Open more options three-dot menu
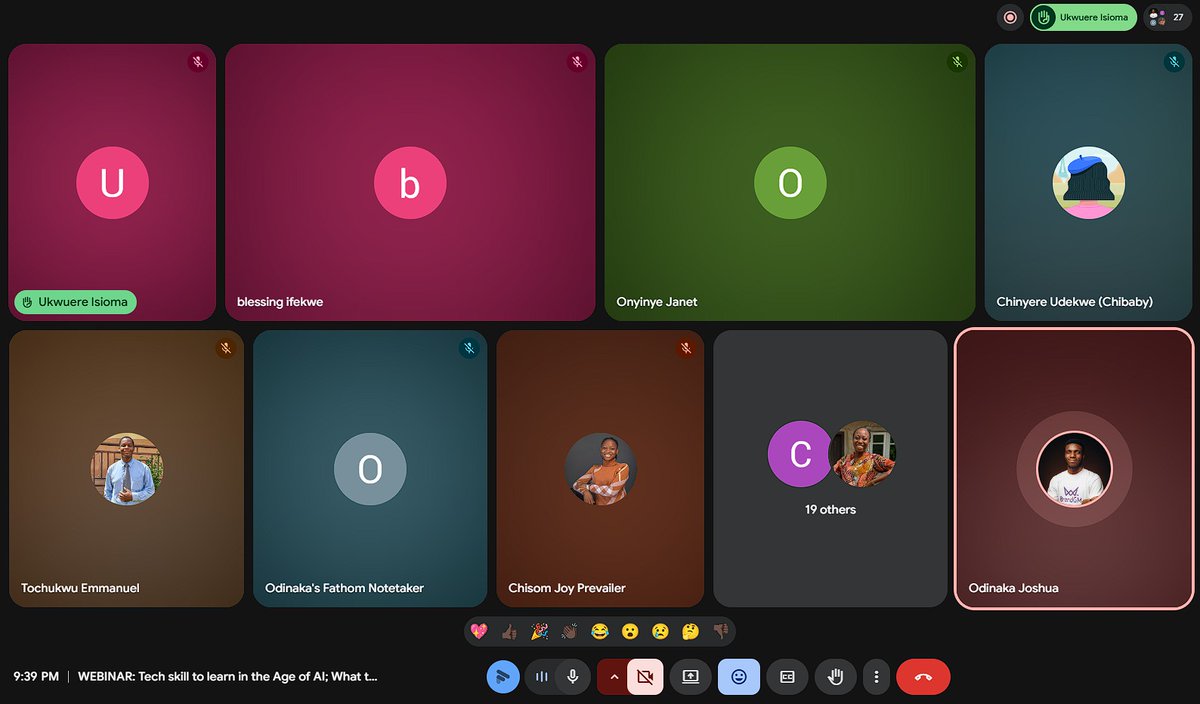 [876, 677]
